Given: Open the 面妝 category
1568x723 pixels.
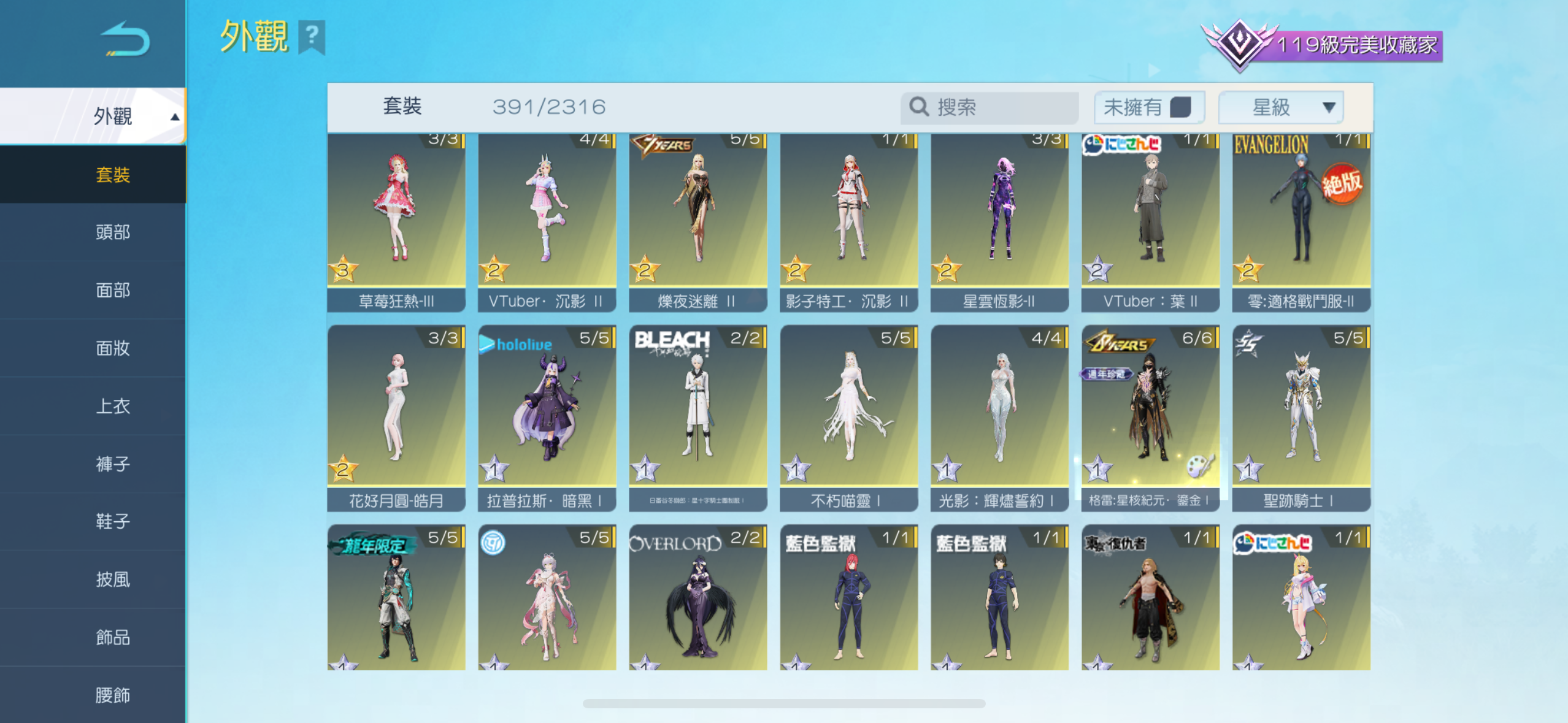Looking at the screenshot, I should pyautogui.click(x=93, y=348).
